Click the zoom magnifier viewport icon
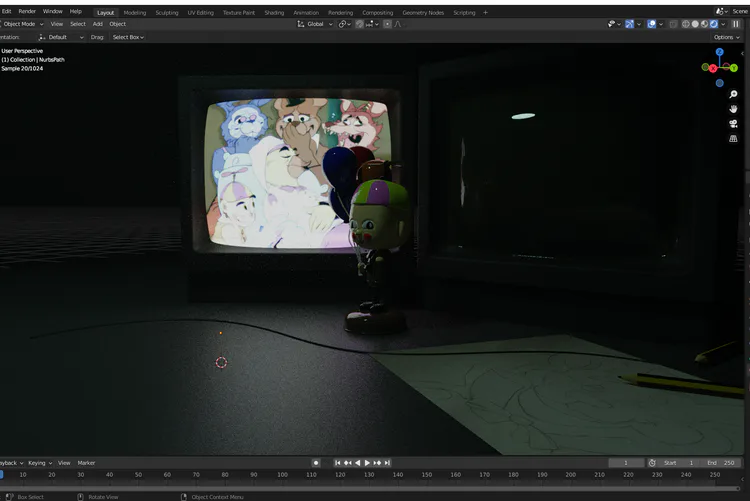Screen dimensions: 750x501 (x=733, y=94)
